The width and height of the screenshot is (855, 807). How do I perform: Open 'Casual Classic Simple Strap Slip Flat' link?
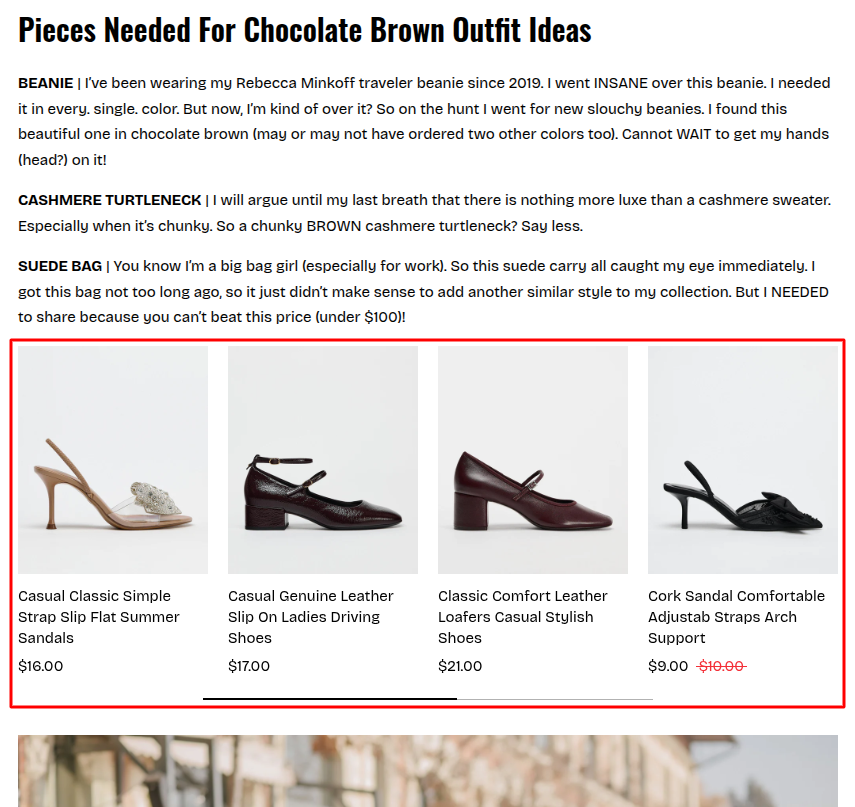click(99, 616)
